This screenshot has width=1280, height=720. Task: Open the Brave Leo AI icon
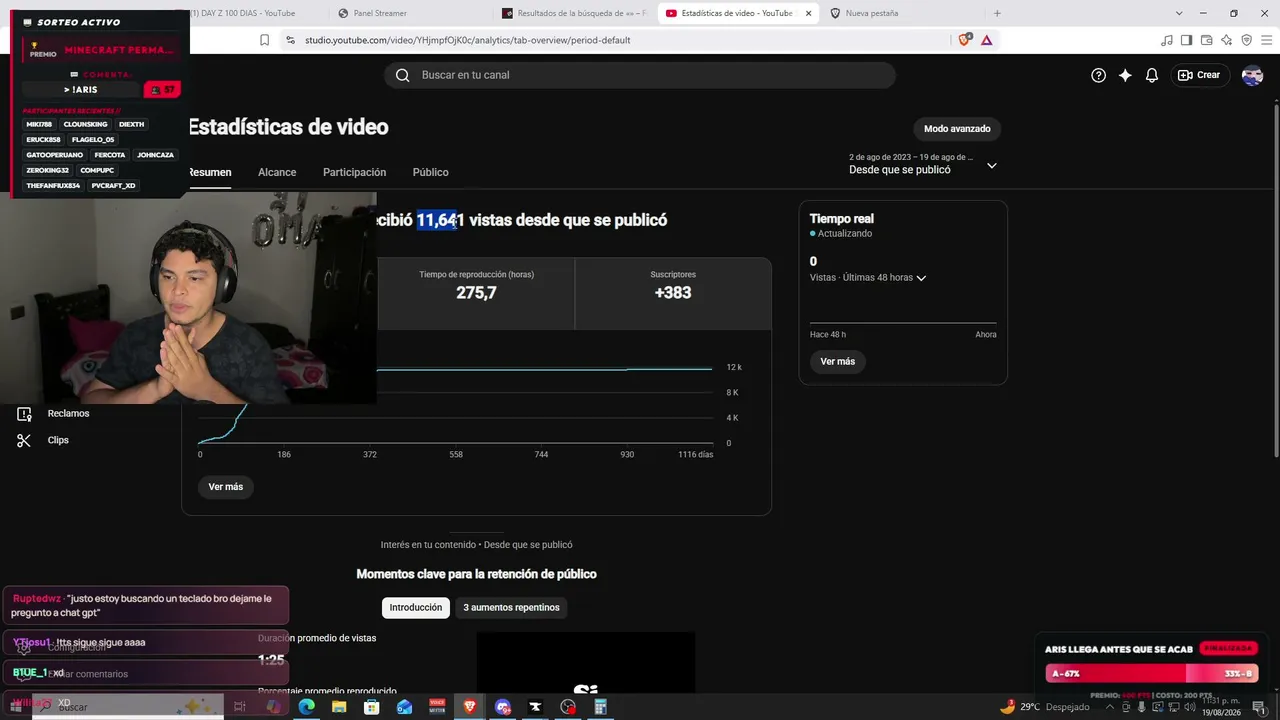coord(1226,40)
